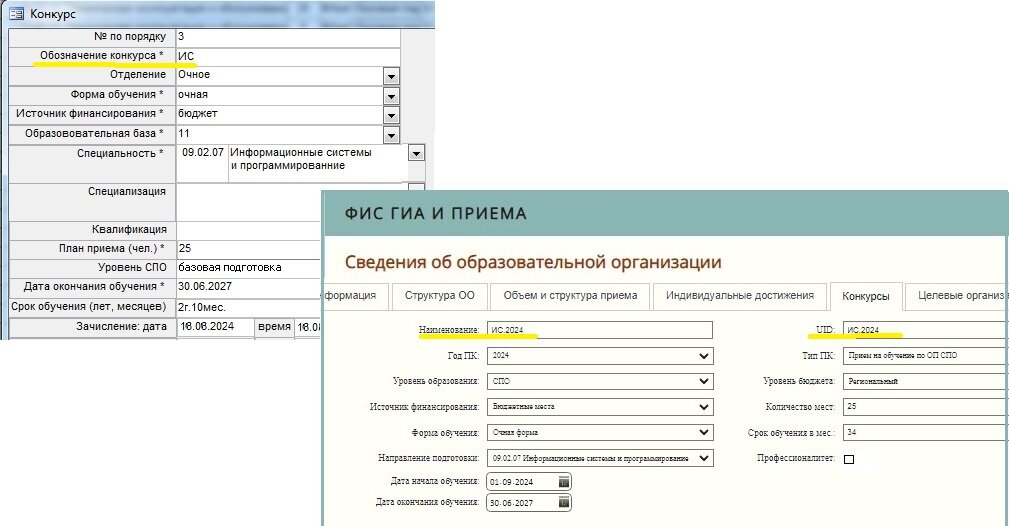
Task: Click the UID field
Action: point(925,330)
